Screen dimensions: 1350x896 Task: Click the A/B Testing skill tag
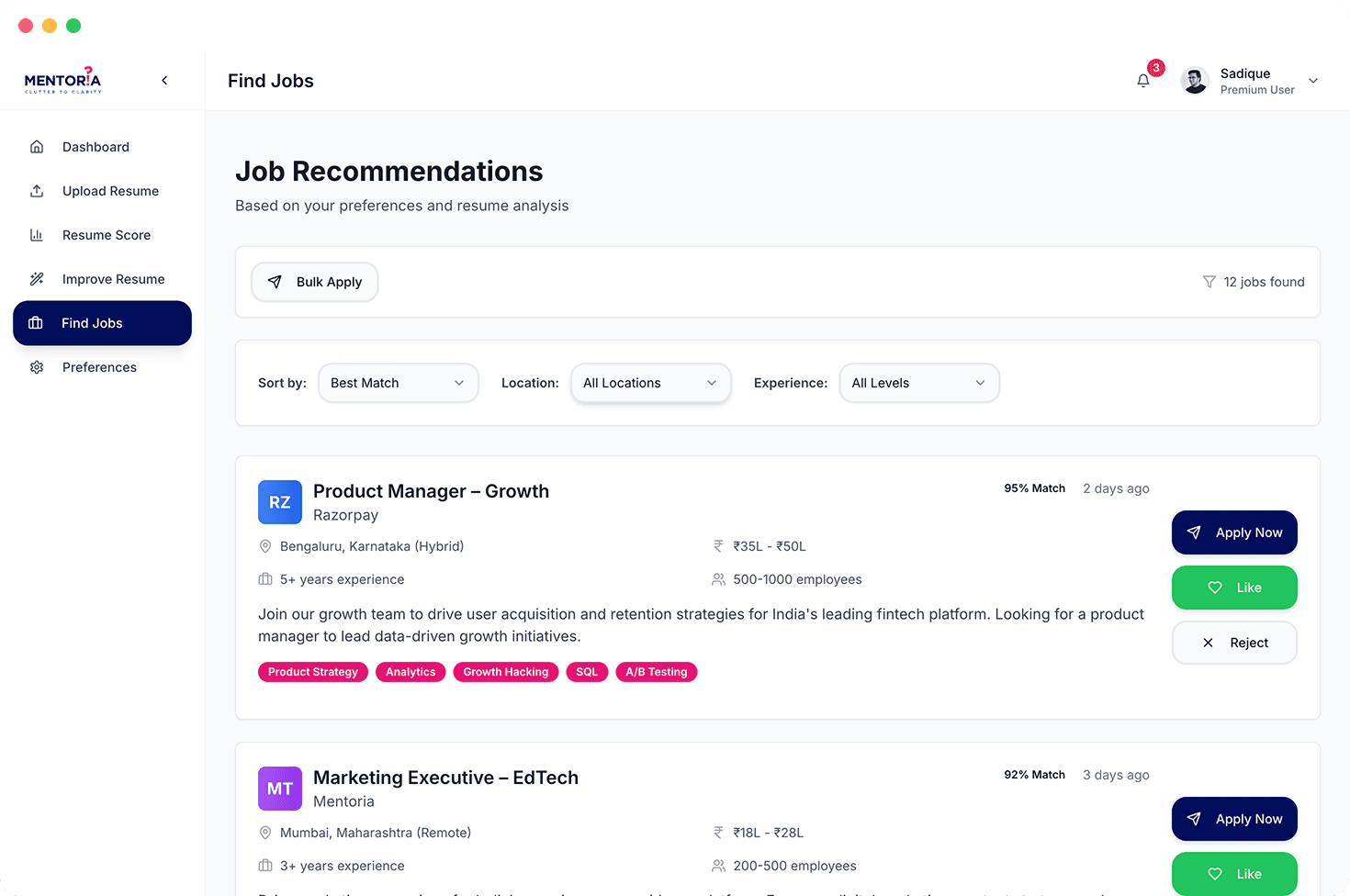coord(657,672)
